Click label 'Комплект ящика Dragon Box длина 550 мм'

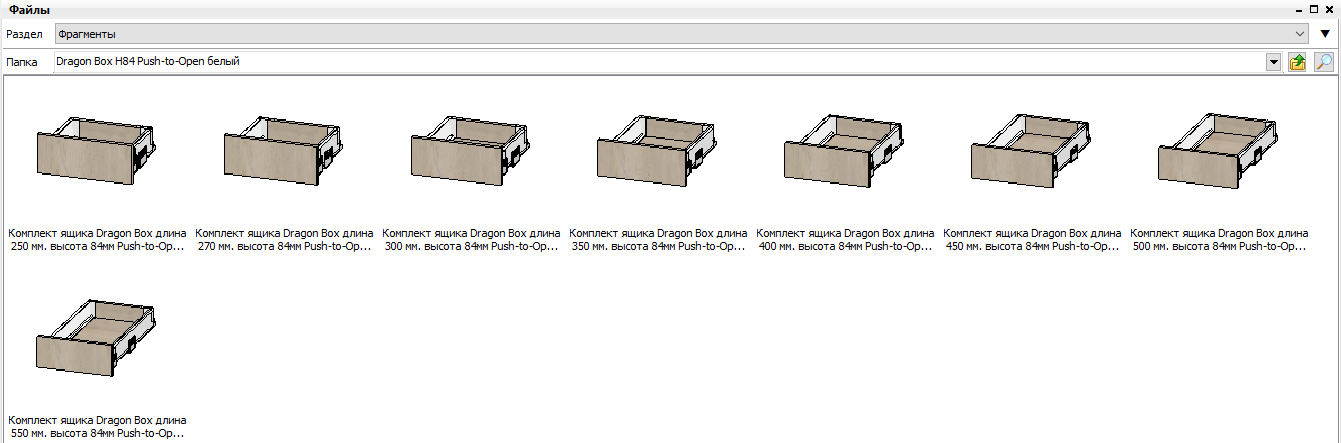pyautogui.click(x=97, y=427)
